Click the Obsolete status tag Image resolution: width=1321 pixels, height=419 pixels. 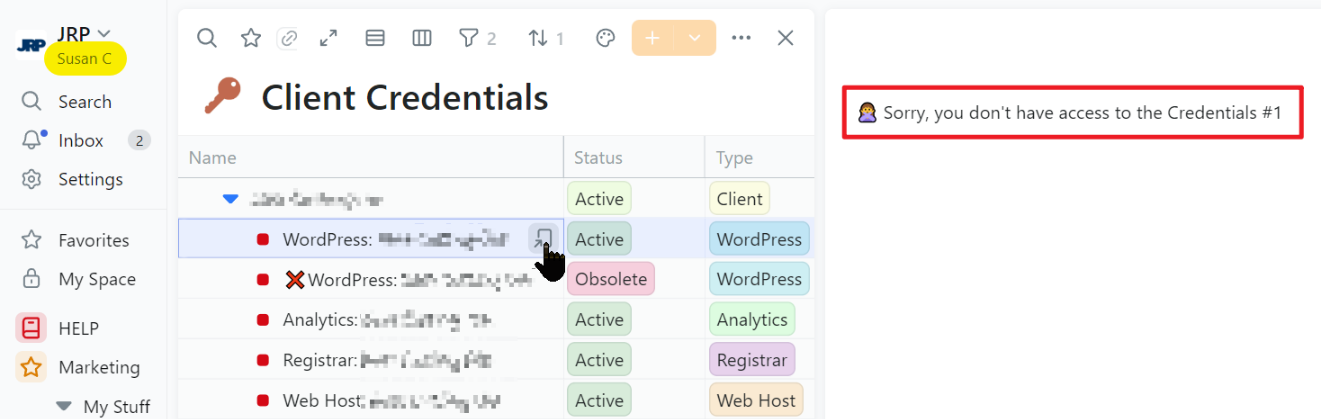[610, 279]
